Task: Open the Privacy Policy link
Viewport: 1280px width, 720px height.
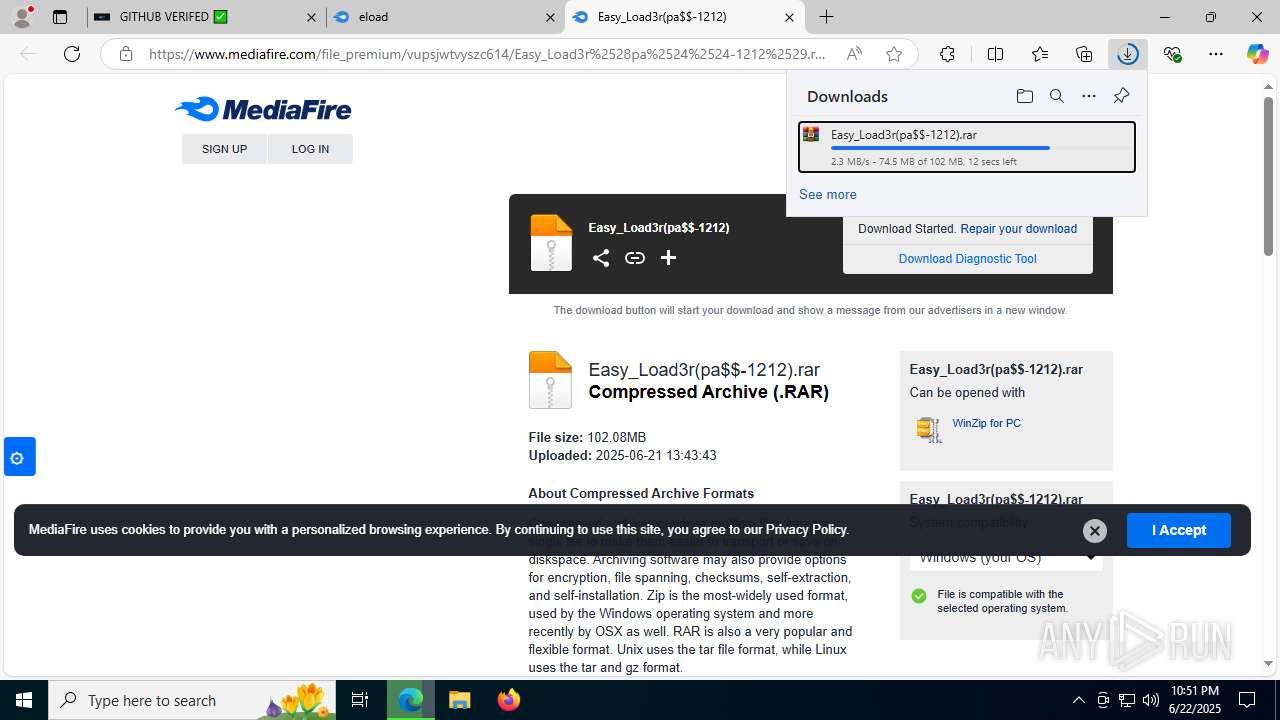Action: pos(806,530)
